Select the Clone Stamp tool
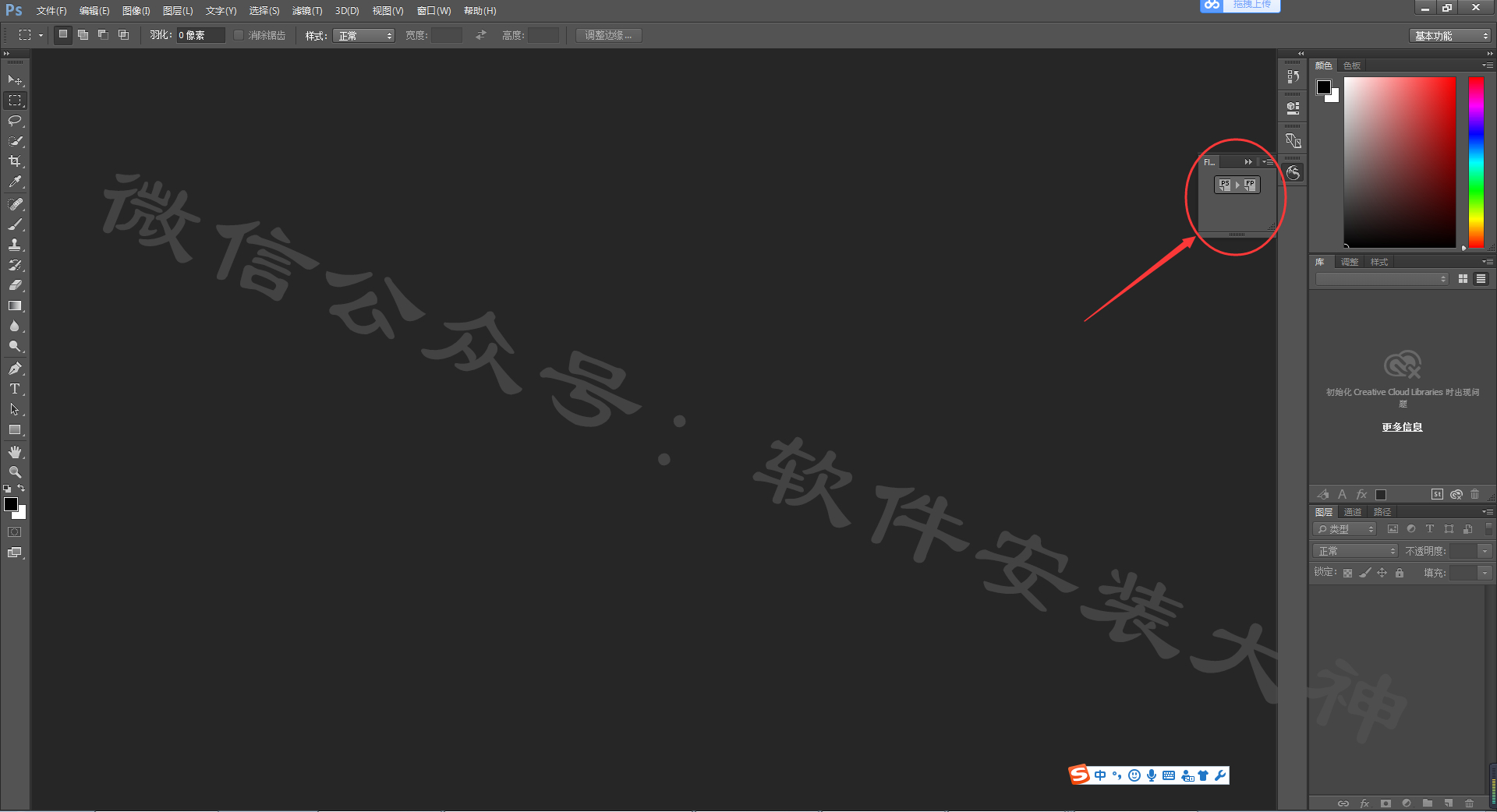The width and height of the screenshot is (1497, 812). [15, 245]
